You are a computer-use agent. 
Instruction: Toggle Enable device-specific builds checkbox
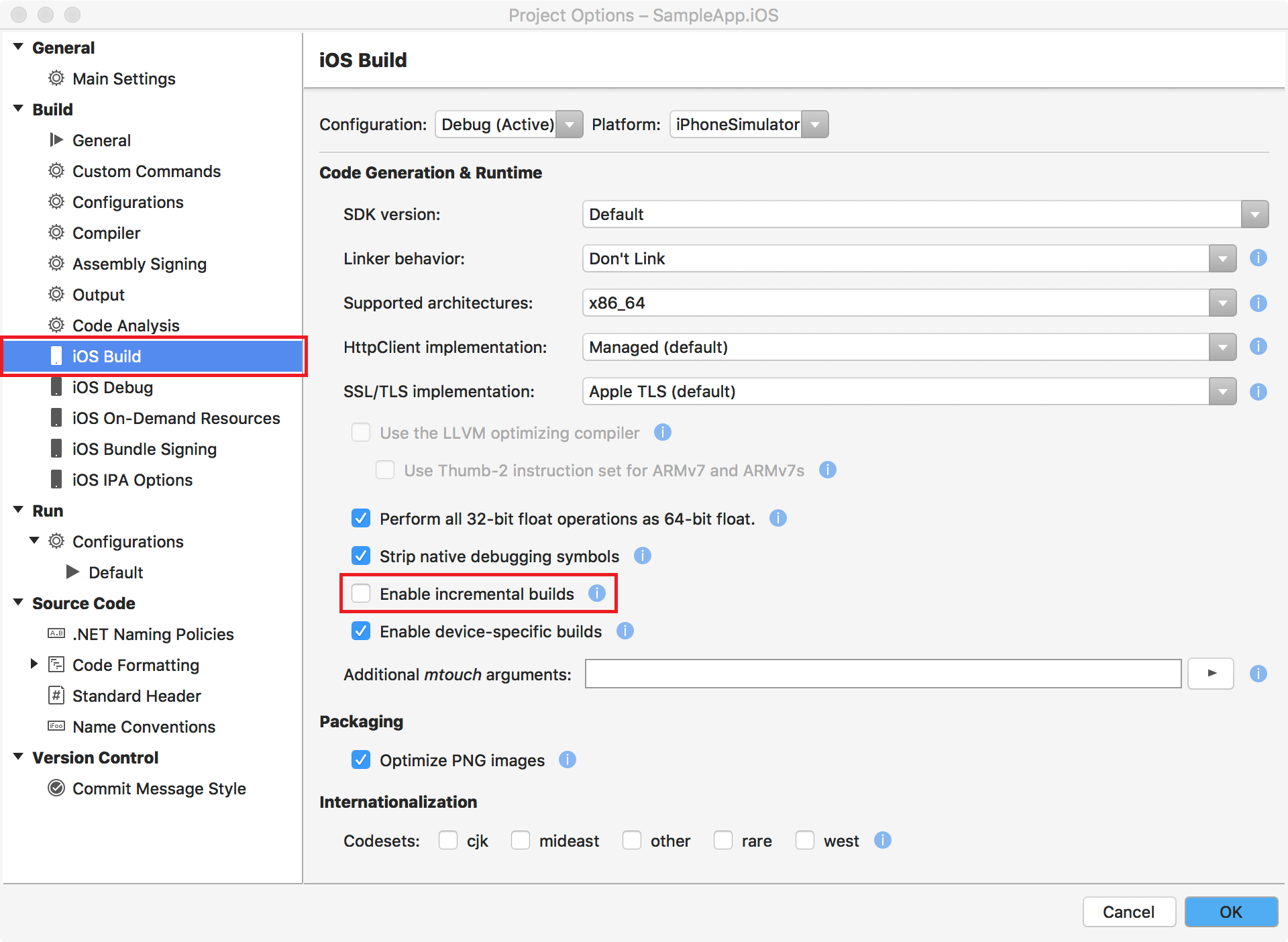click(363, 630)
